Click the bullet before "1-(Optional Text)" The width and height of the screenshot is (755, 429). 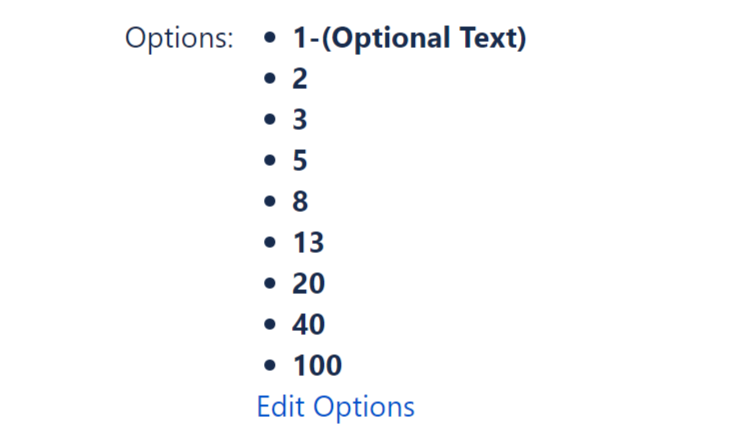coord(269,39)
